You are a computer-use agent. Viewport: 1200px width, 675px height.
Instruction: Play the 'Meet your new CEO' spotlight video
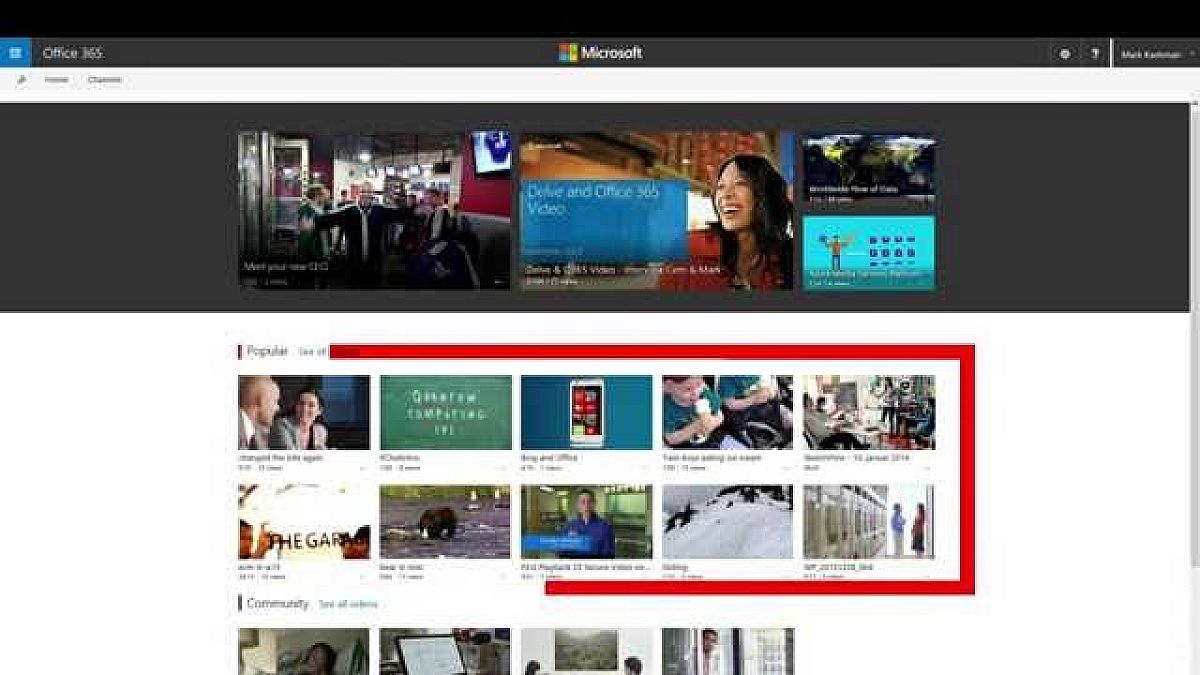(374, 211)
